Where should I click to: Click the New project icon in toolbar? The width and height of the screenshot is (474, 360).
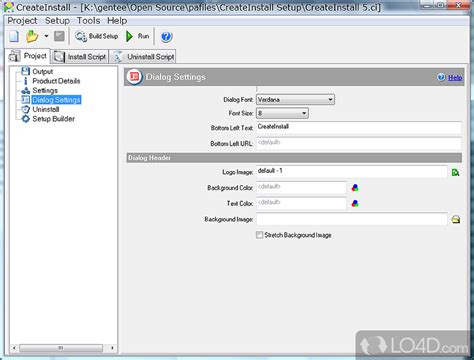[x=14, y=36]
